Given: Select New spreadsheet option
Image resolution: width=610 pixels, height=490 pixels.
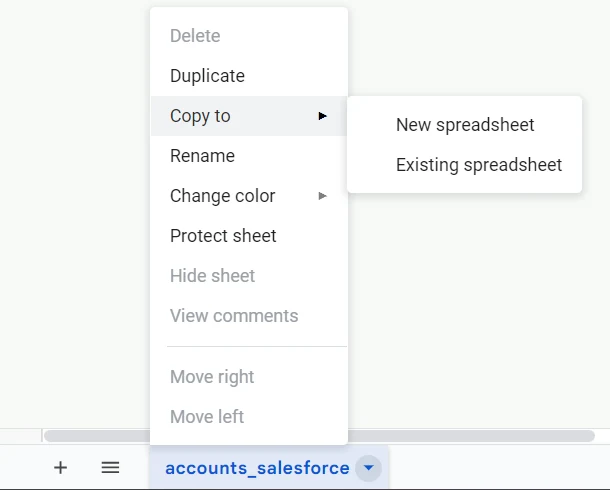Looking at the screenshot, I should (x=465, y=125).
